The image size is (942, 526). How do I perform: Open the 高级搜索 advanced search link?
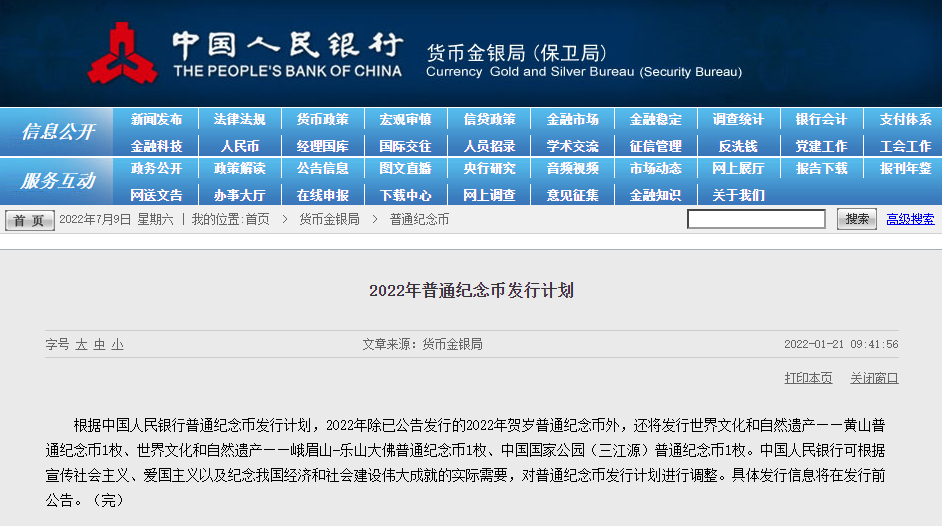click(910, 220)
